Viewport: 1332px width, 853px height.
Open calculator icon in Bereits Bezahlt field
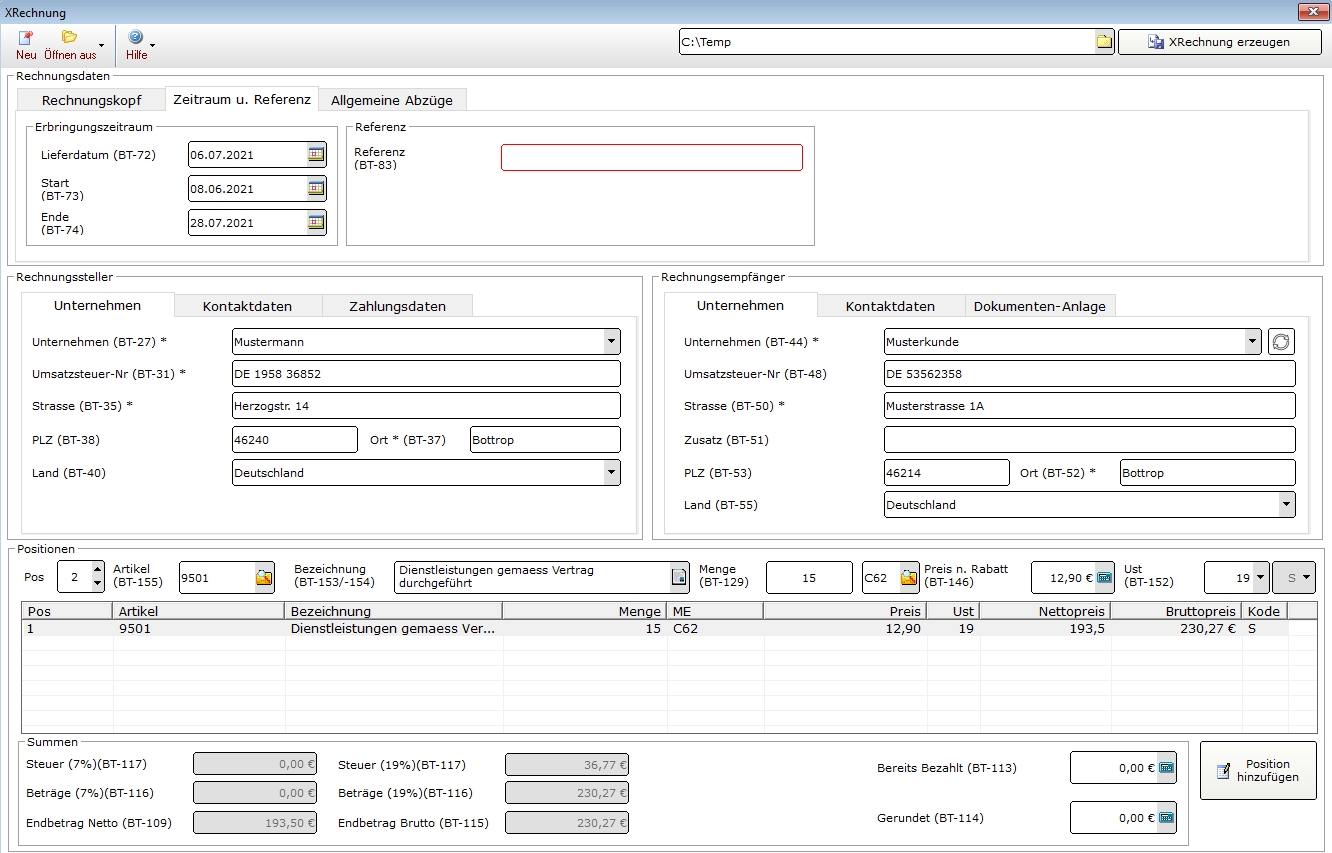point(1166,769)
